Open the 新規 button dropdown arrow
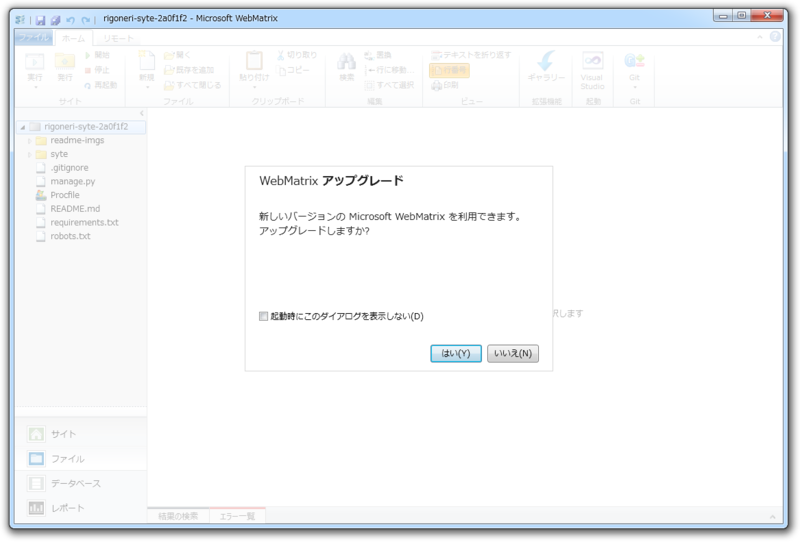The height and width of the screenshot is (542, 800). tap(147, 87)
